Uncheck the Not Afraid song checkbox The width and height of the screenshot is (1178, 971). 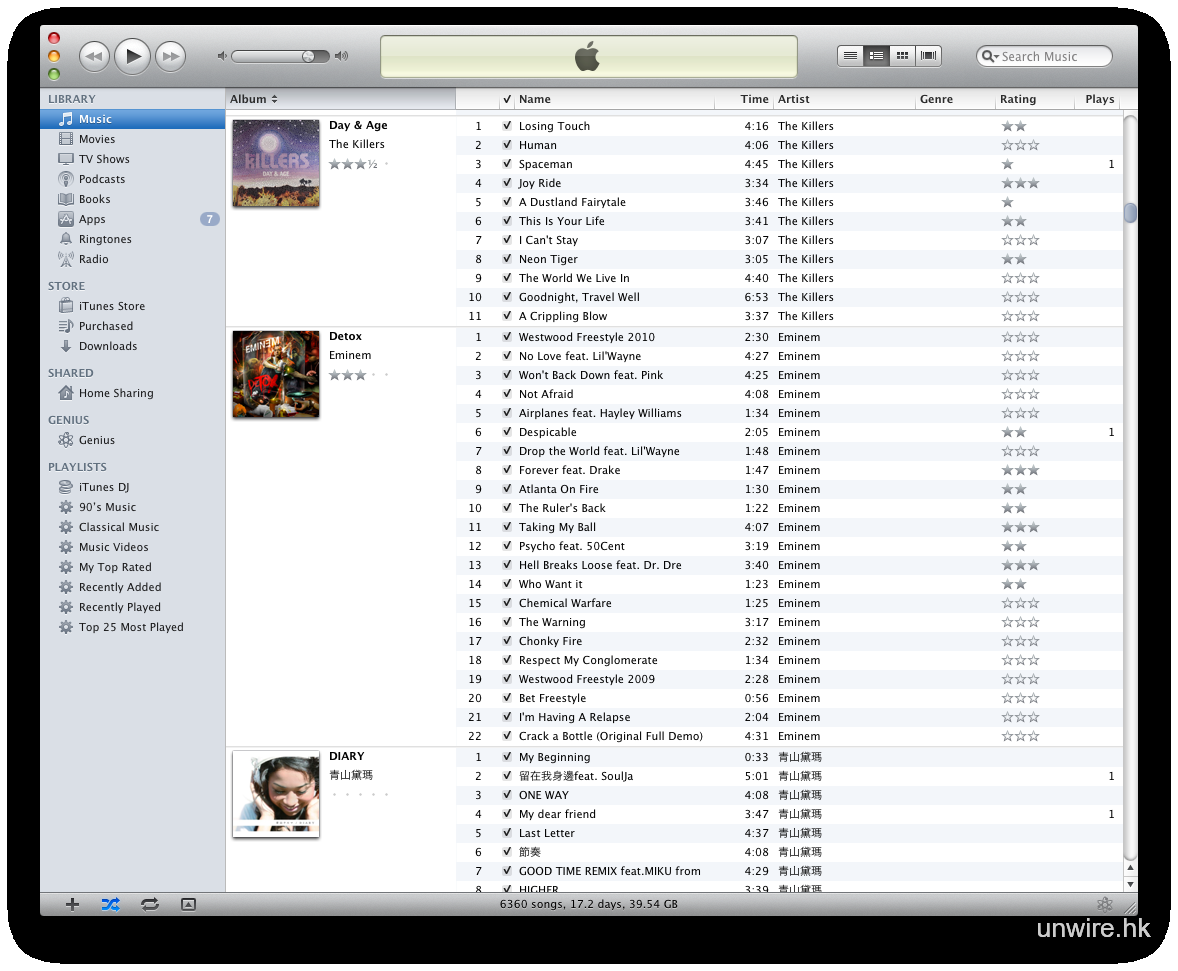point(507,394)
